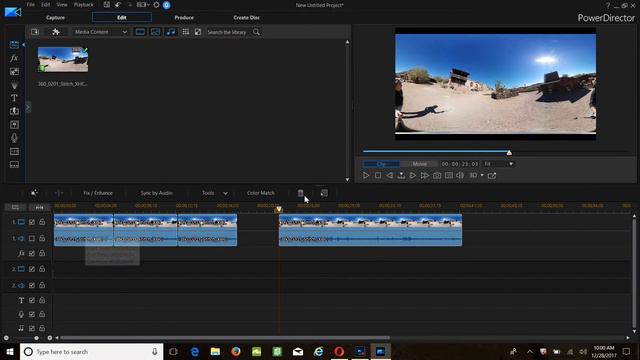
Task: Click the Magic Tools wand icon above timeline
Action: [34, 193]
